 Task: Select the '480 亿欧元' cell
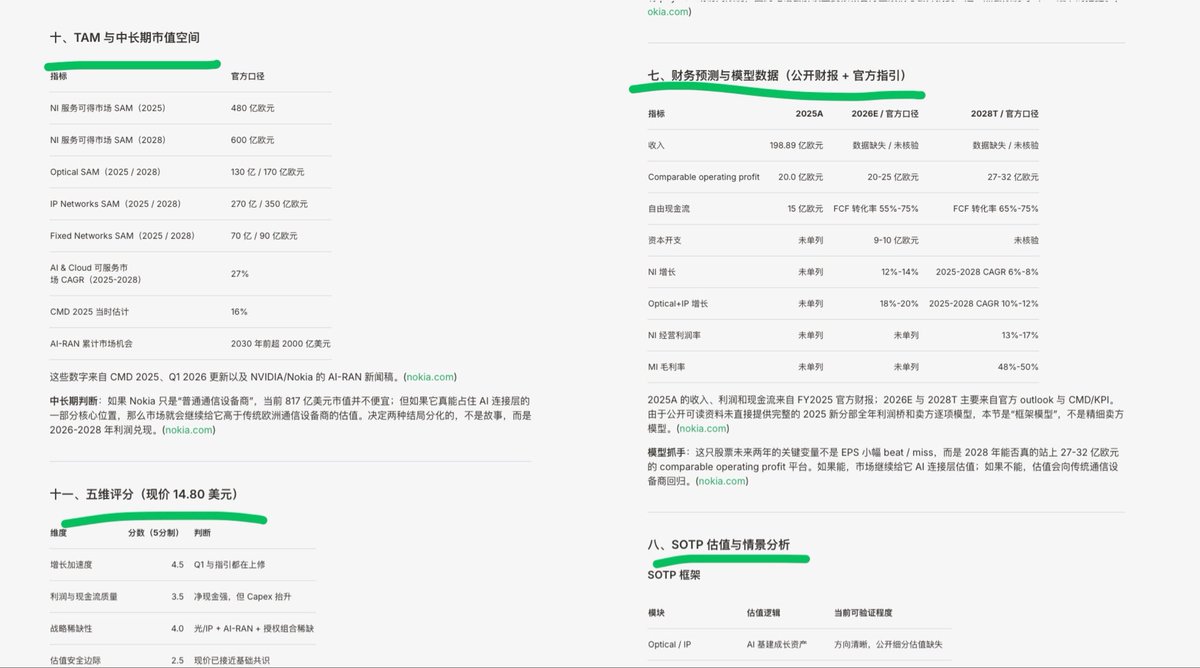[x=252, y=108]
